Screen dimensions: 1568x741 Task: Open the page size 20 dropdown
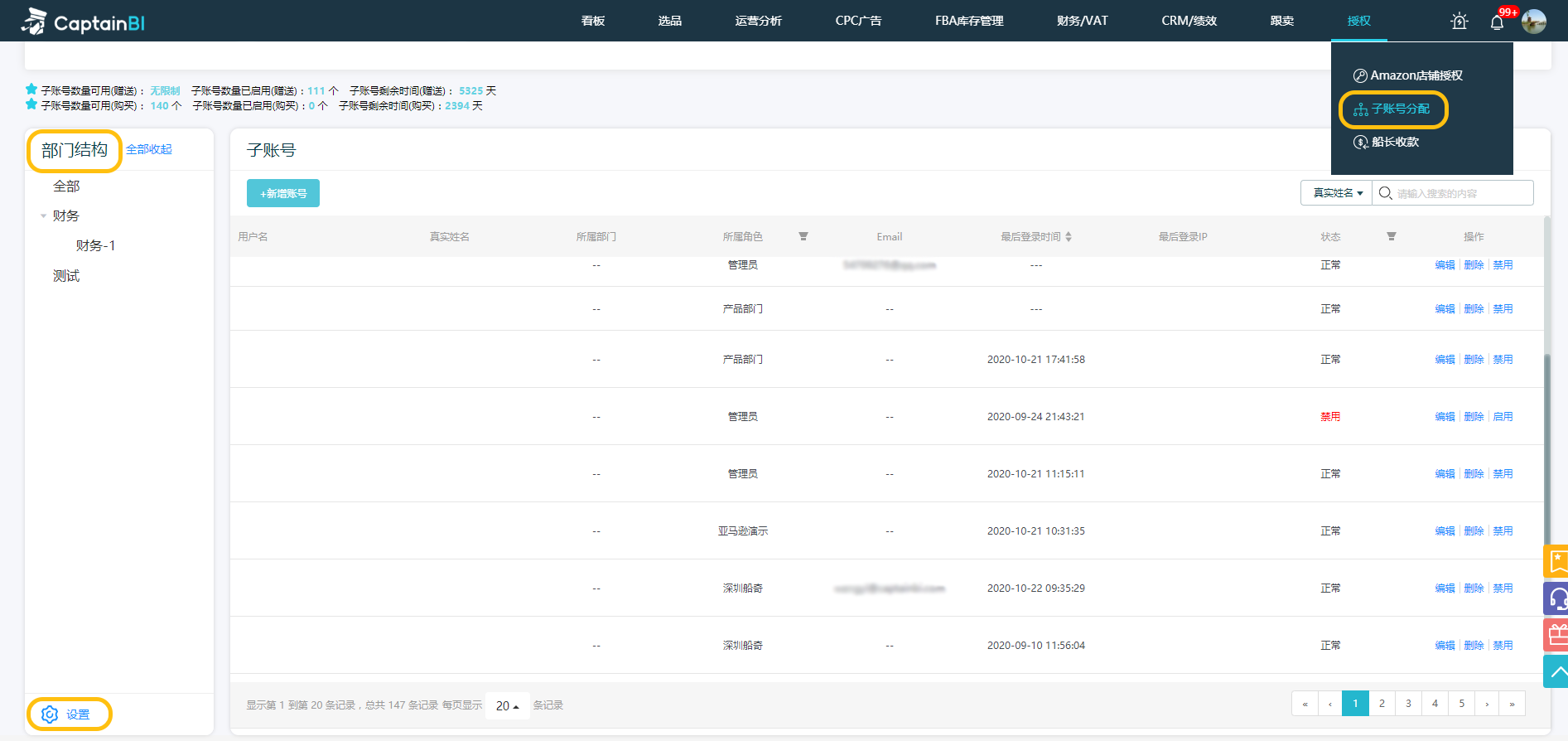pyautogui.click(x=507, y=705)
